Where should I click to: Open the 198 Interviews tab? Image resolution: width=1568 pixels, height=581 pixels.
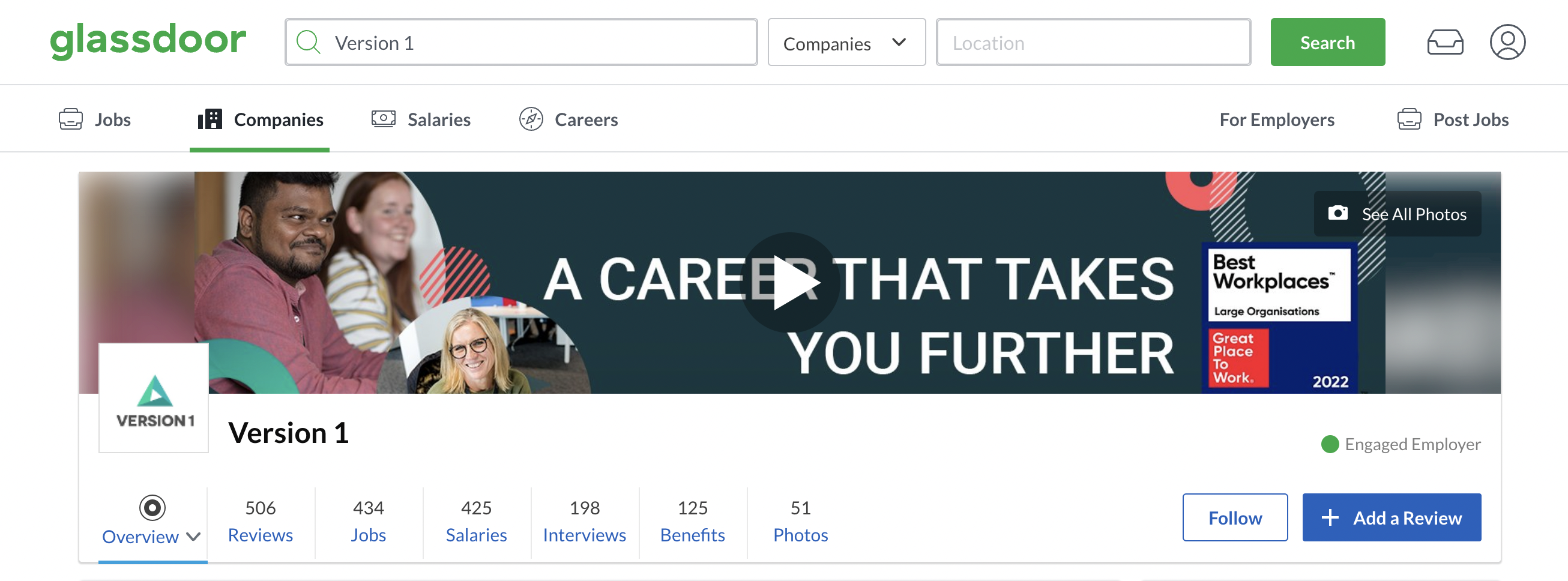(584, 522)
